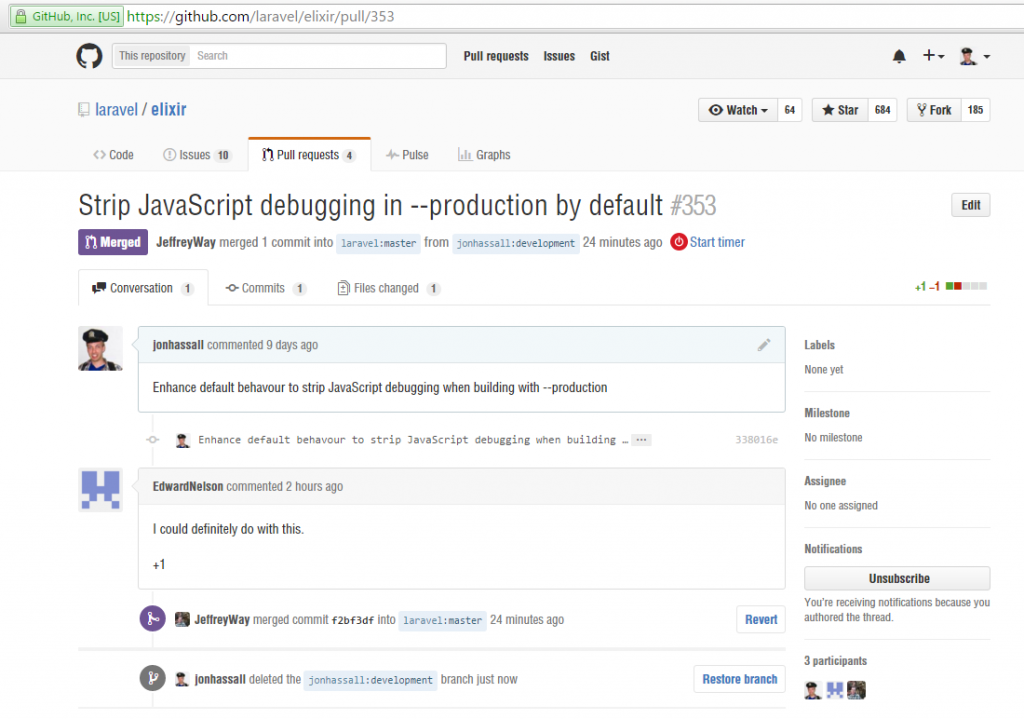Expand the commit message ellipsis button
The height and width of the screenshot is (719, 1024).
tap(641, 439)
